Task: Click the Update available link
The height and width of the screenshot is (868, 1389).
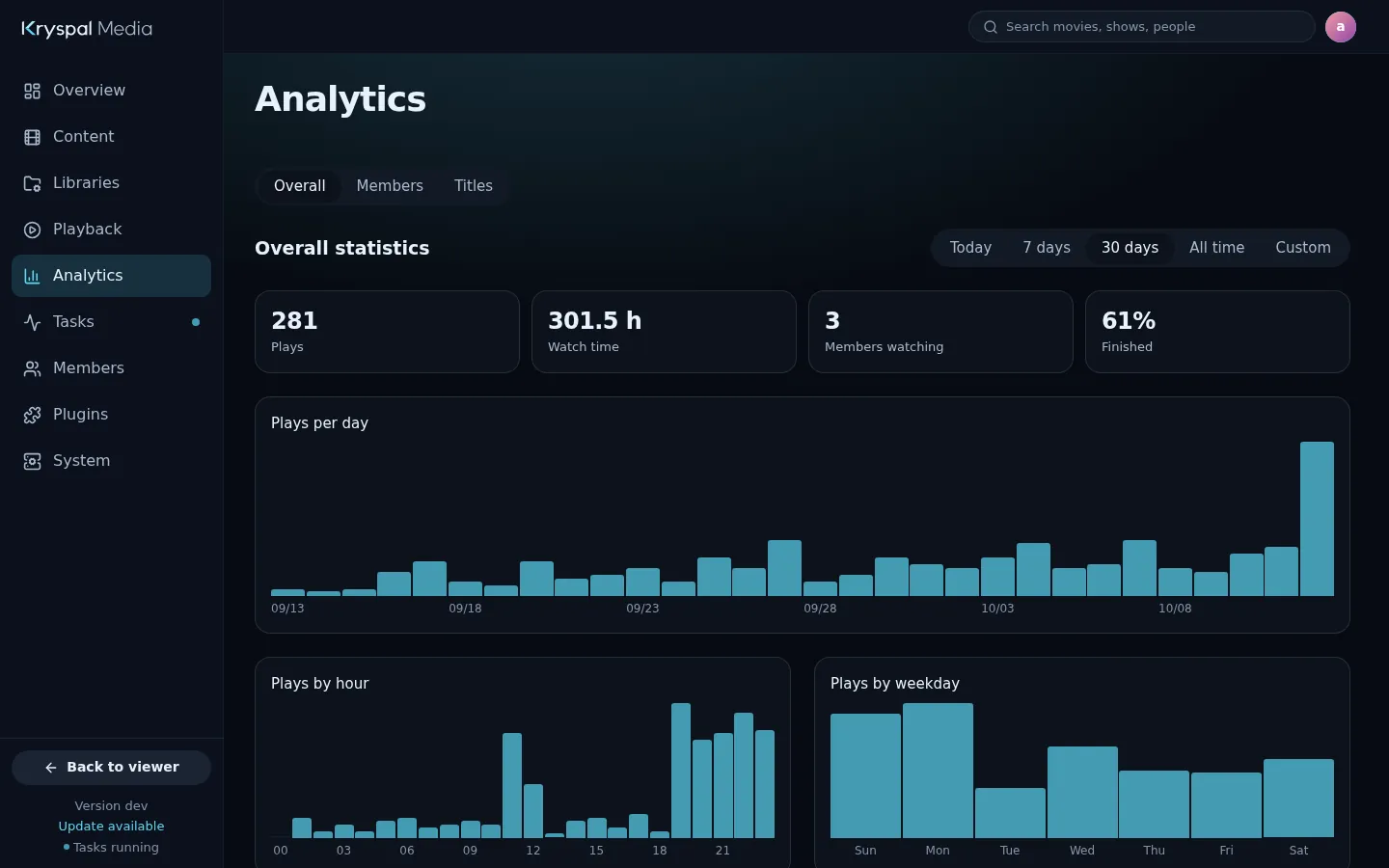Action: coord(111,827)
